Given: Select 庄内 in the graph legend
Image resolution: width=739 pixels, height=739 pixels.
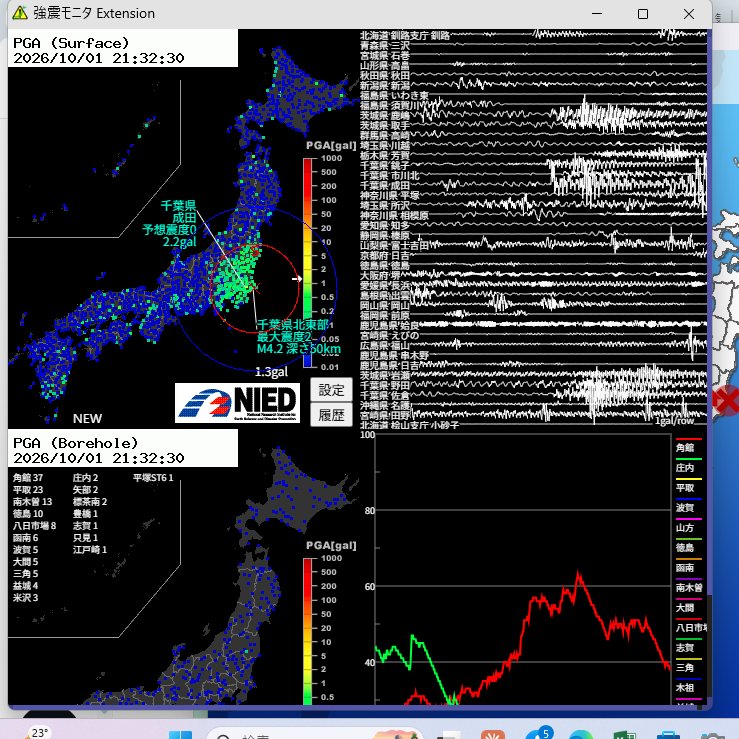Looking at the screenshot, I should (x=685, y=468).
